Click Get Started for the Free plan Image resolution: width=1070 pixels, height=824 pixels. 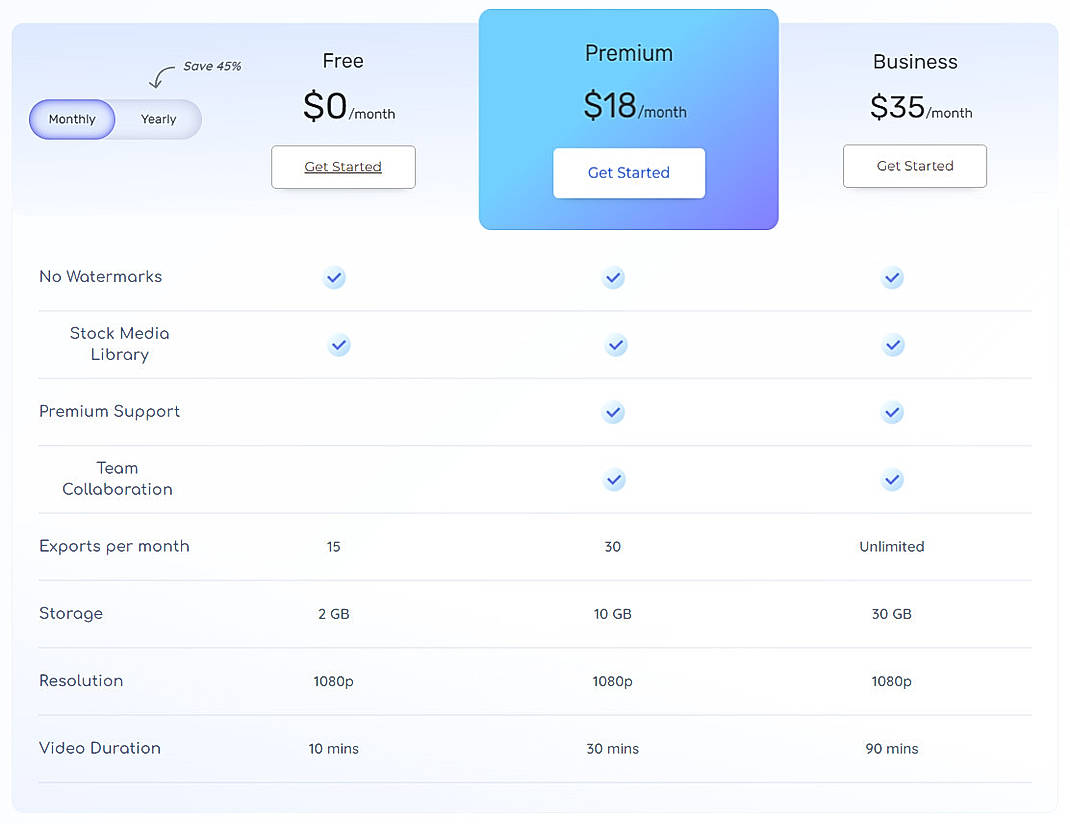(343, 167)
